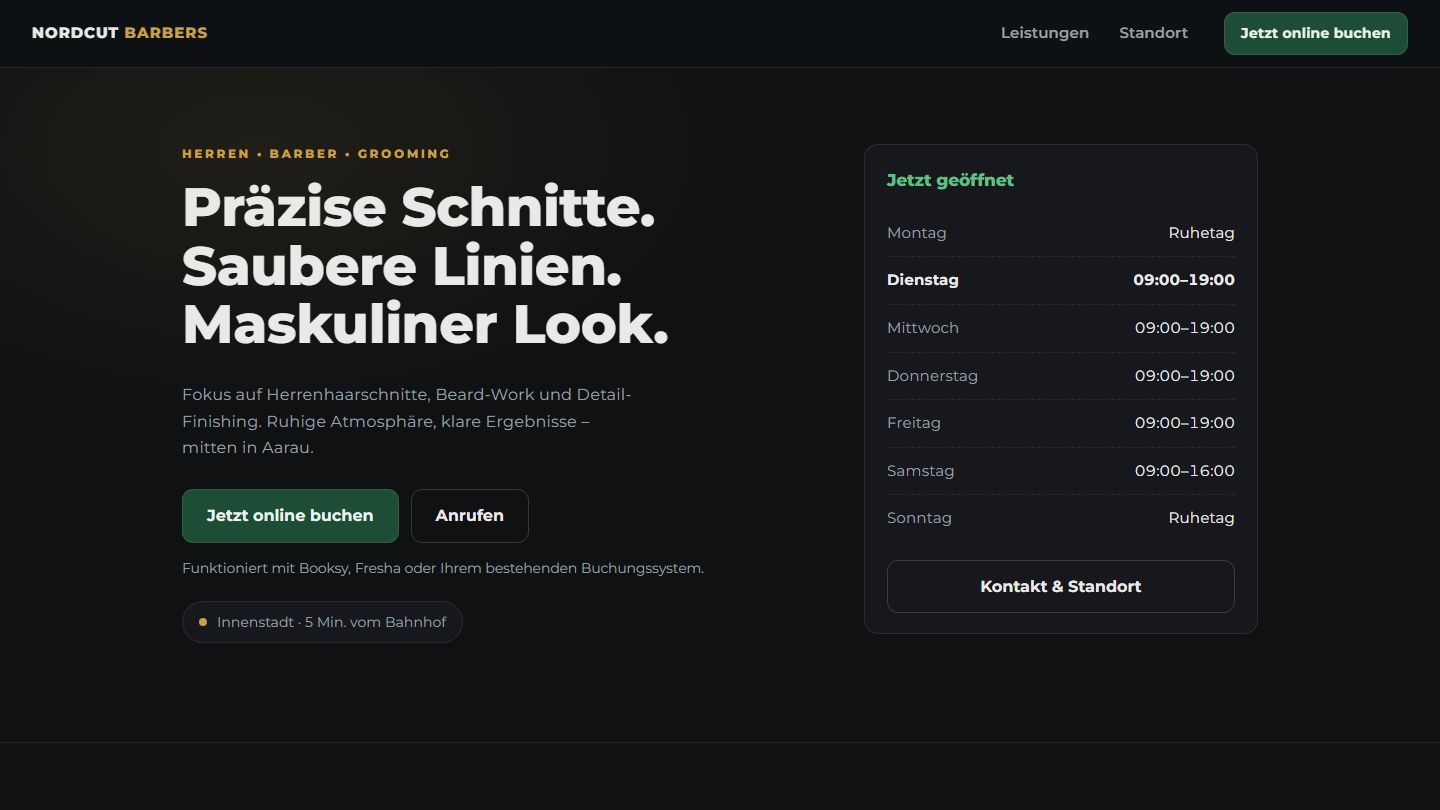Click the header Jetzt online buchen button
The image size is (1440, 810).
(x=1315, y=33)
